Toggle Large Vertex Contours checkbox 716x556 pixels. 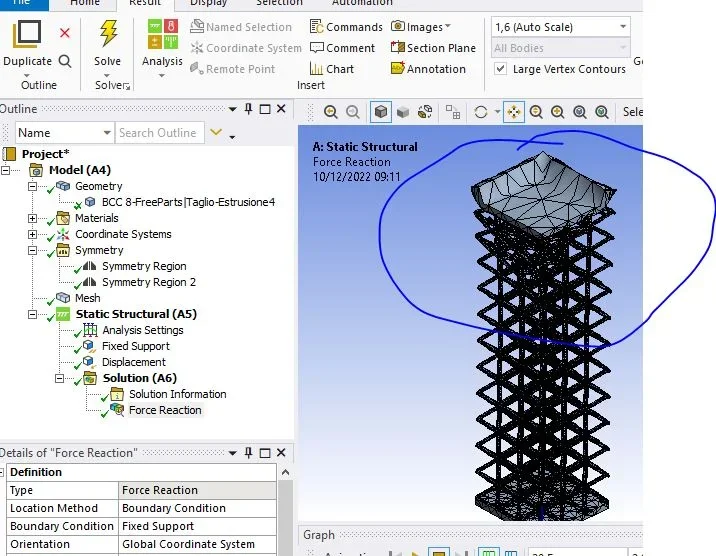click(x=500, y=69)
